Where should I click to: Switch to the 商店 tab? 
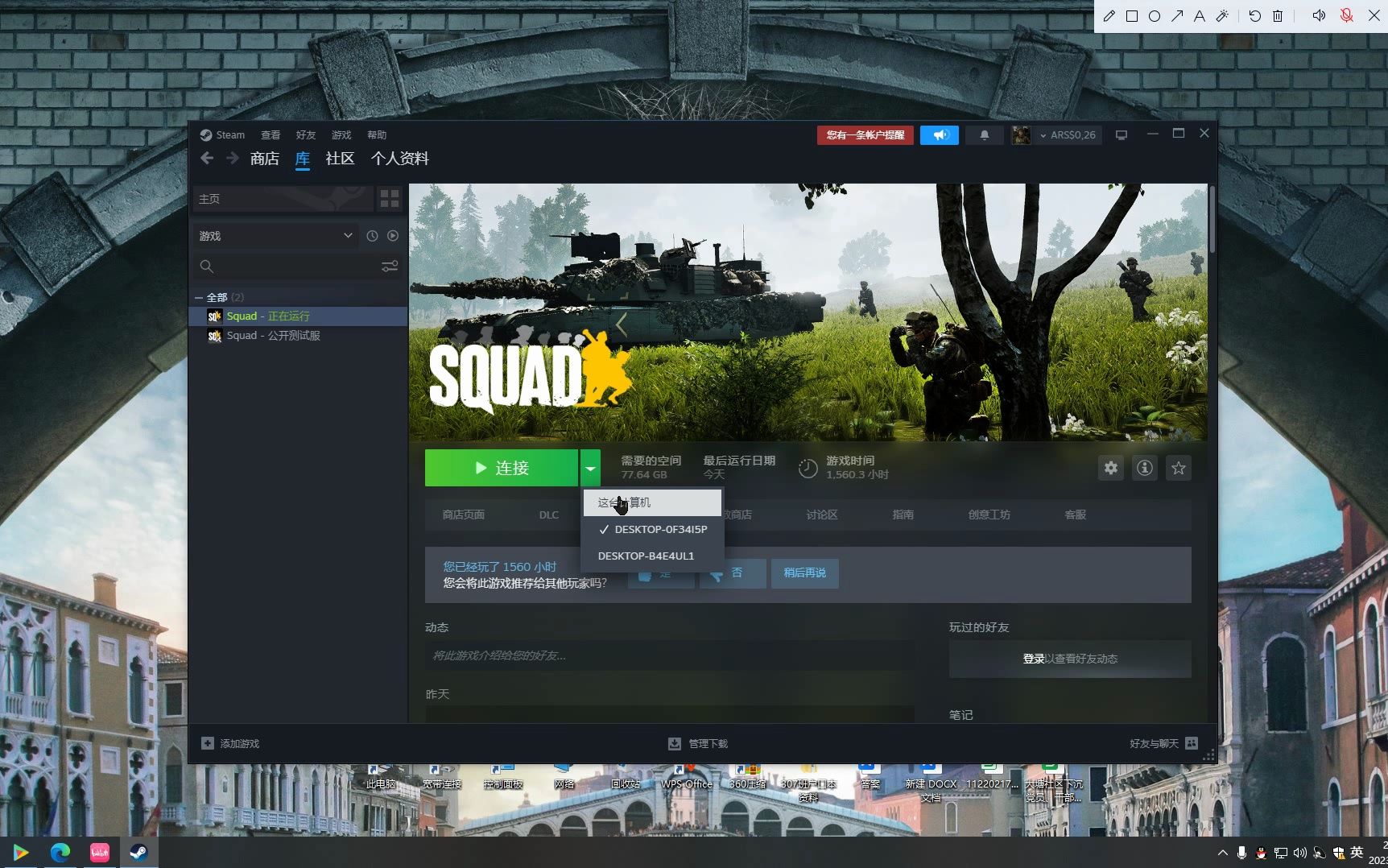[x=265, y=159]
